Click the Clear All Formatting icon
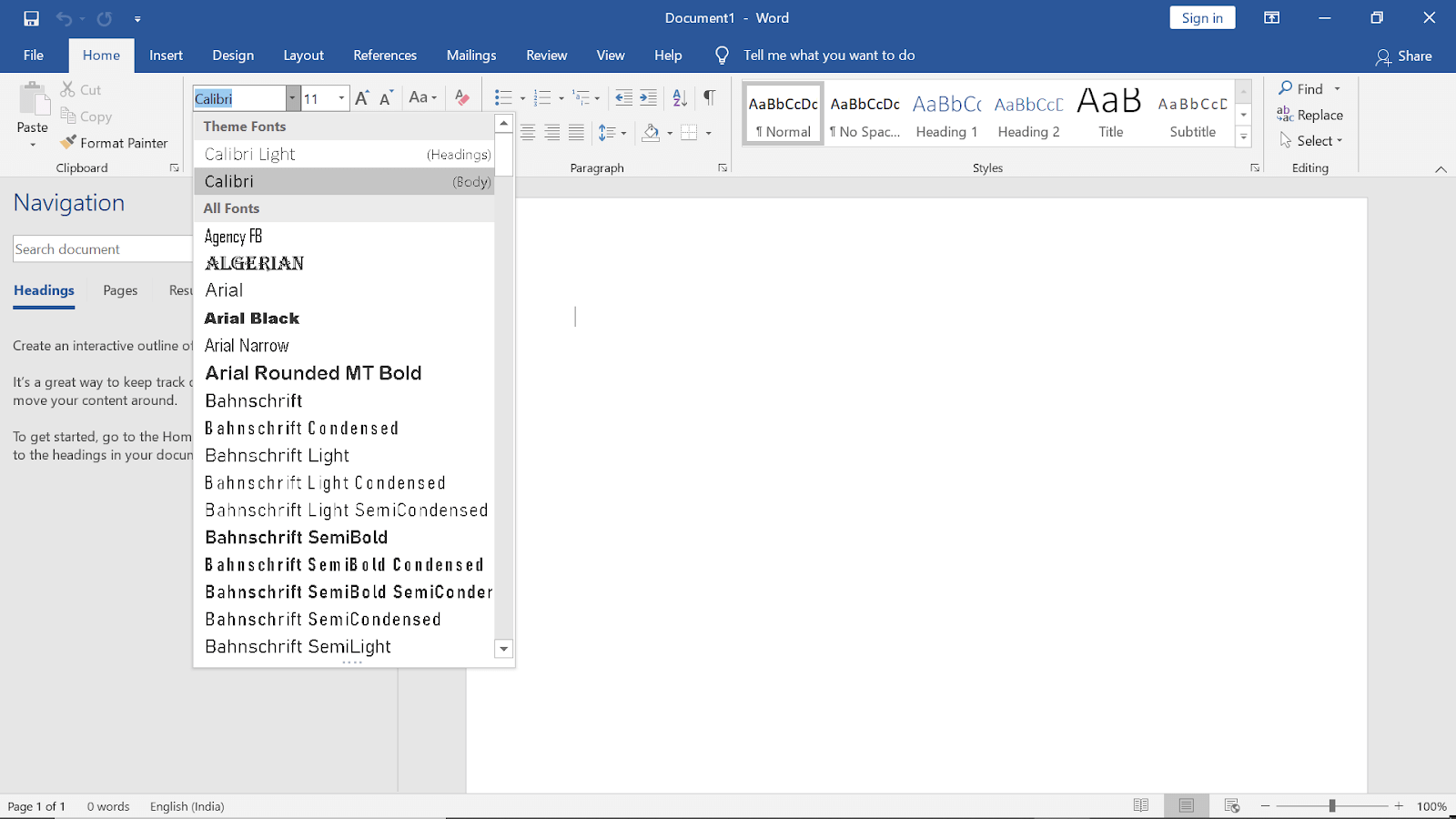This screenshot has width=1456, height=819. point(461,97)
